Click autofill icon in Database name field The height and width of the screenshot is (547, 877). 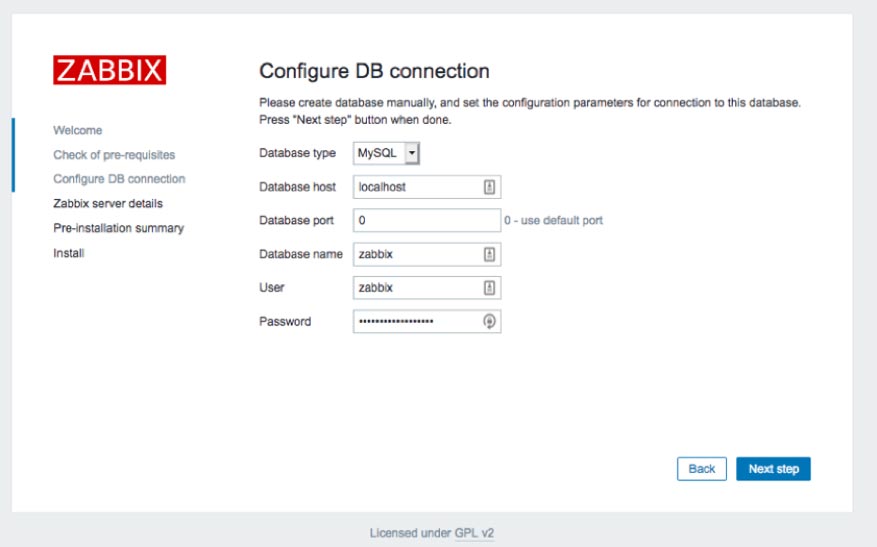(489, 254)
